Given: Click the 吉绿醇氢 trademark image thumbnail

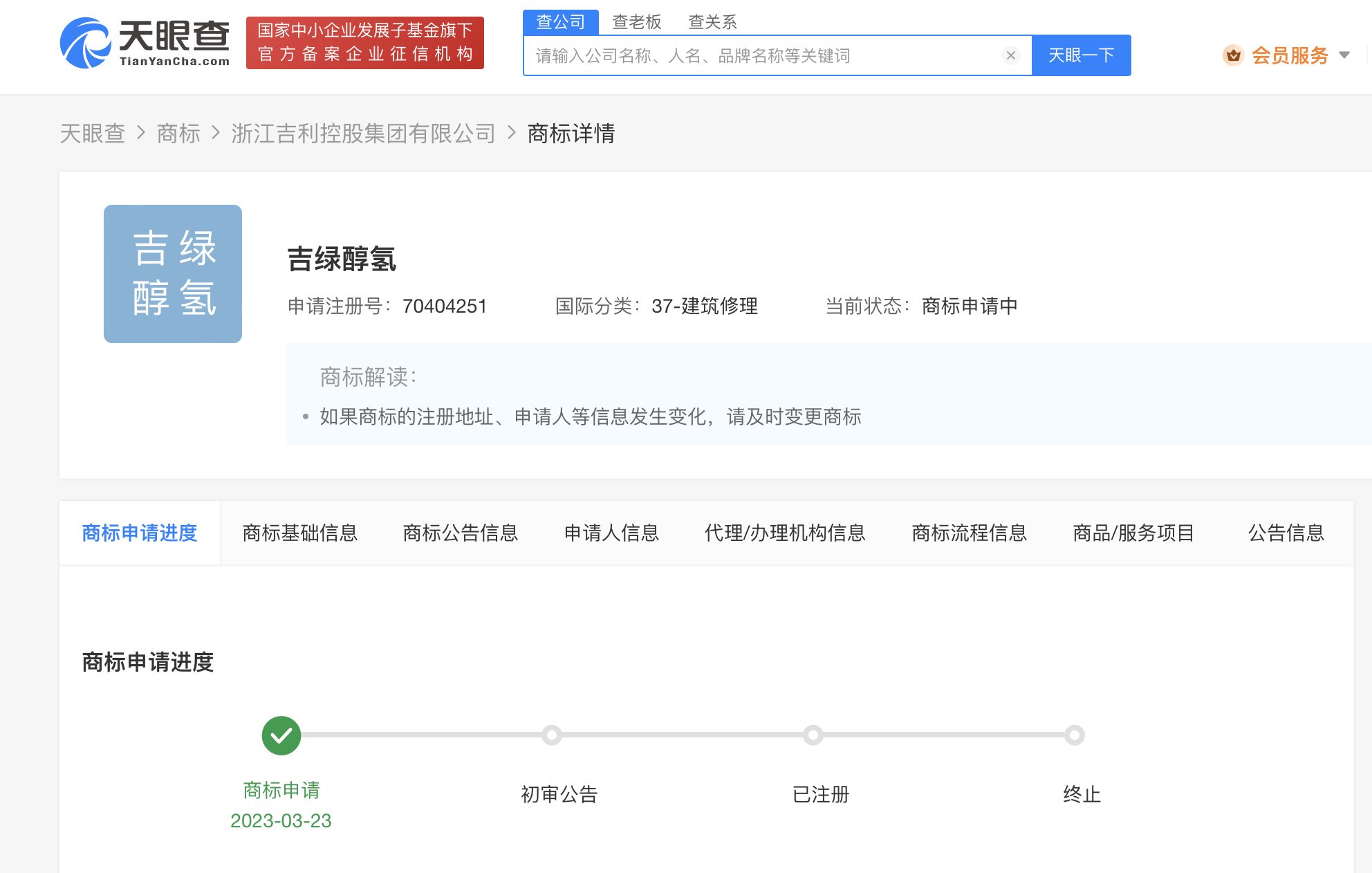Looking at the screenshot, I should [x=172, y=273].
